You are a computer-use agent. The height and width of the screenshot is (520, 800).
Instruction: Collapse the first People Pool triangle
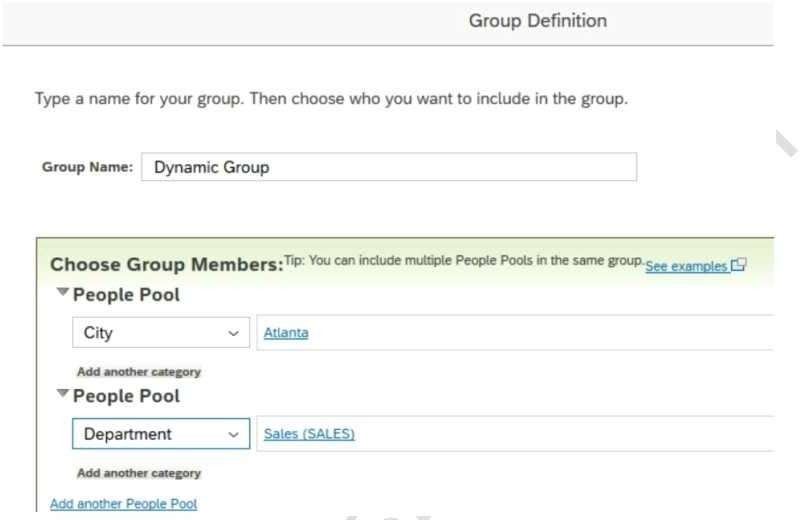click(63, 294)
